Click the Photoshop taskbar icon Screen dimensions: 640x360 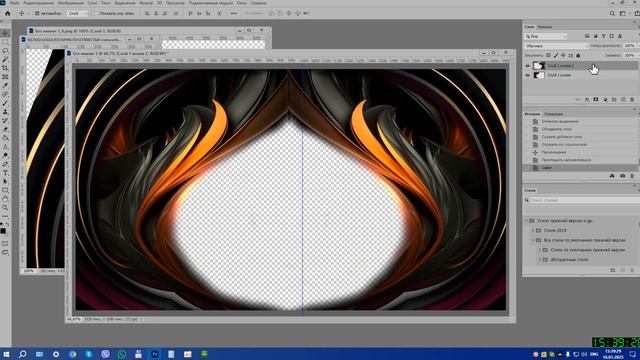[155, 354]
